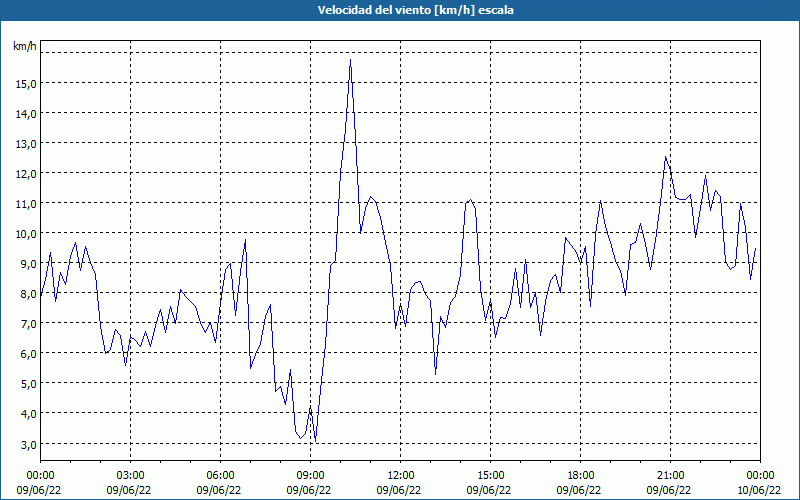800x500 pixels.
Task: Click the 10,0 y-axis label
Action: point(26,234)
